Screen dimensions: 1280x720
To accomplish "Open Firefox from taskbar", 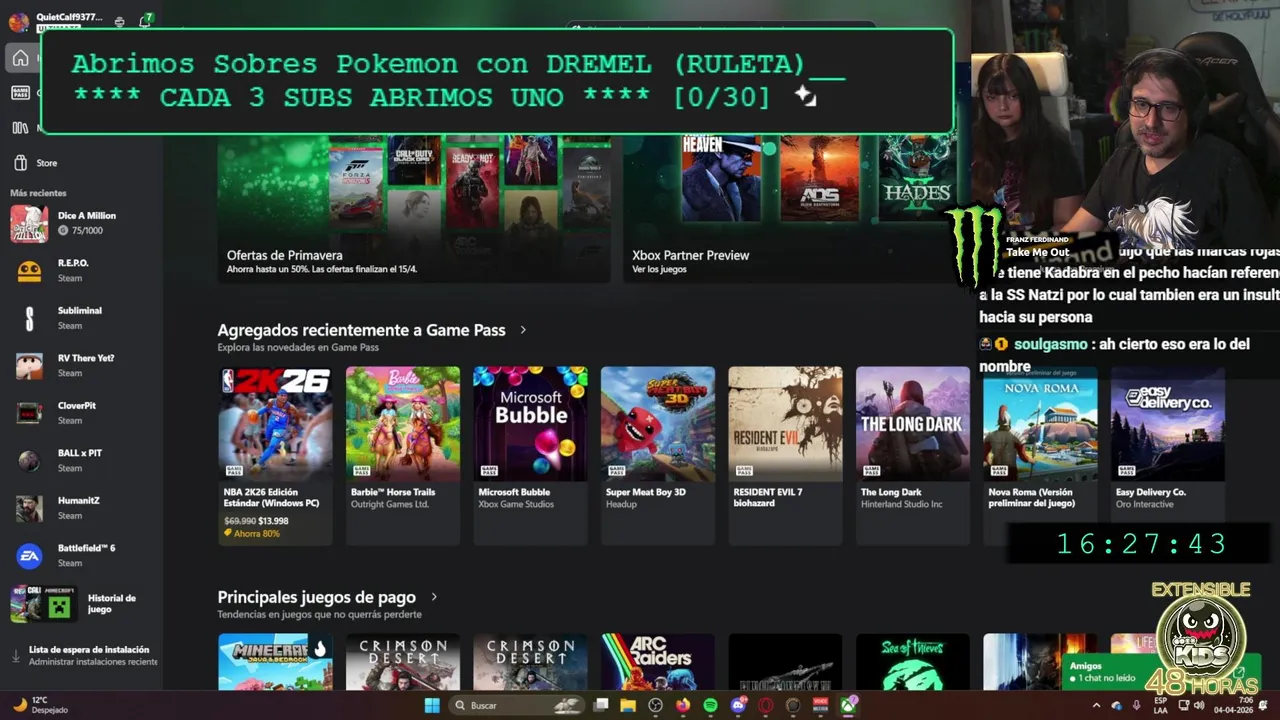I will tap(683, 705).
